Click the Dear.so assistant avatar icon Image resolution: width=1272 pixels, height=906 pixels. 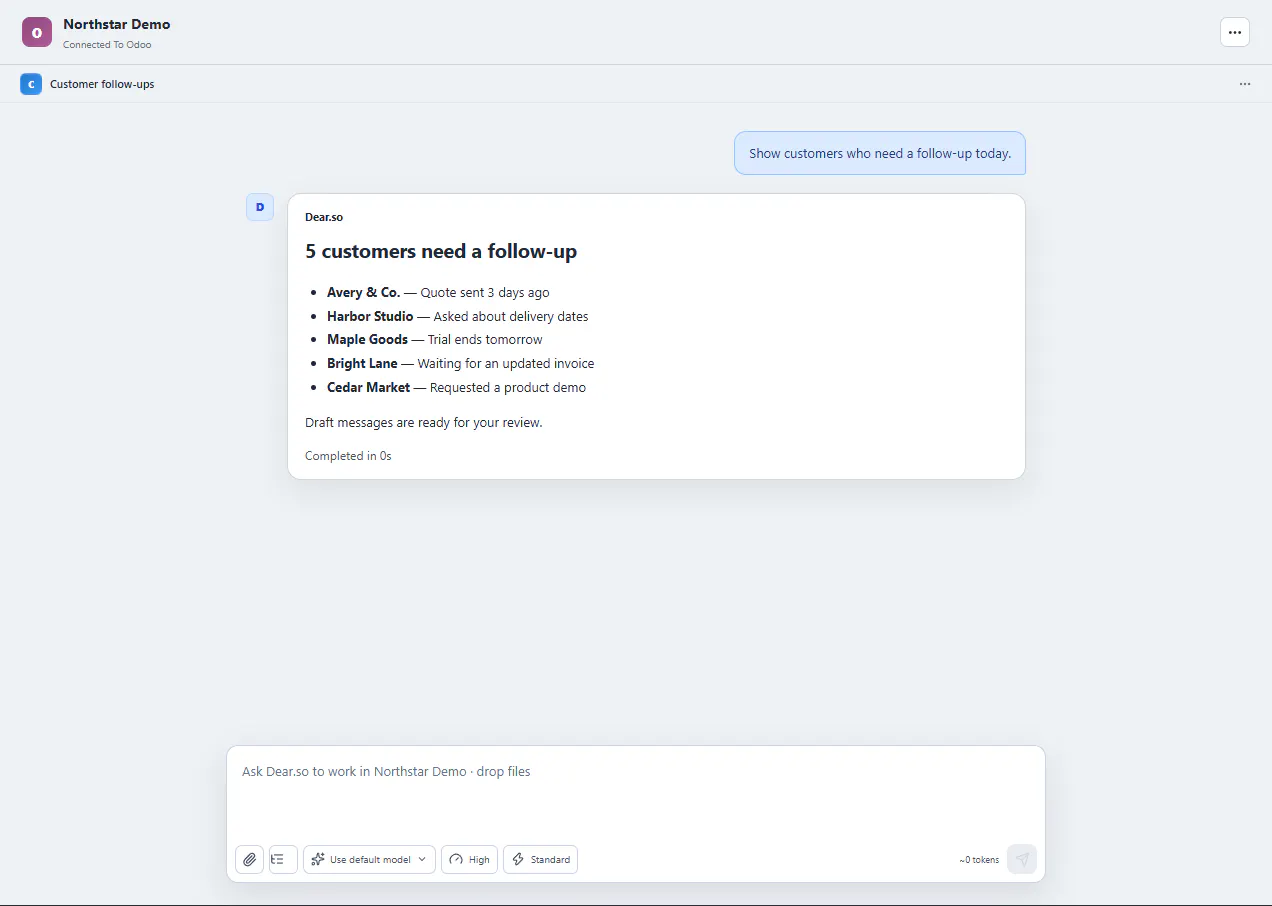pos(260,207)
